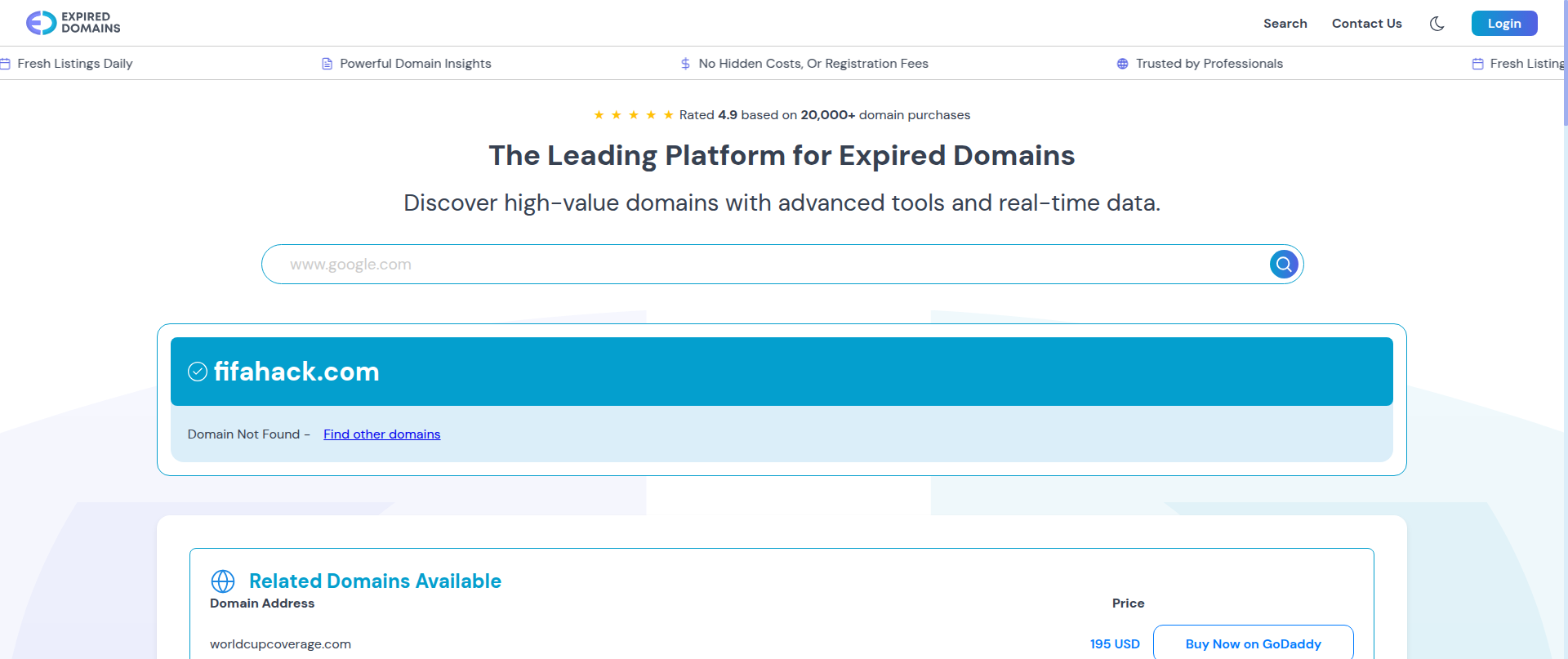This screenshot has height=659, width=1568.
Task: Click the Login button
Action: click(1504, 24)
